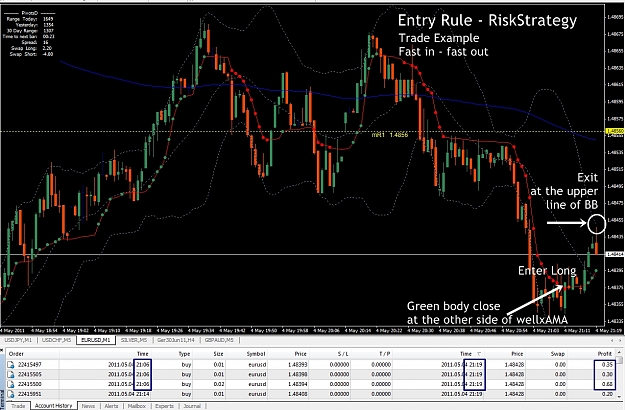Open the Alerts terminal tab

point(111,406)
